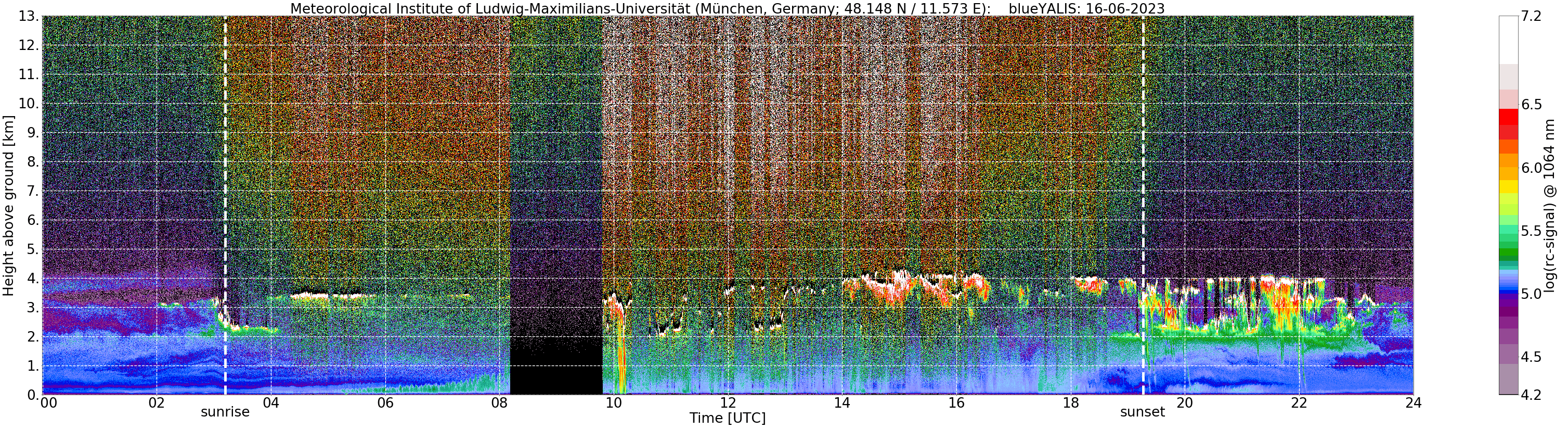1568x429 pixels.
Task: Click the bright red segment of the colorbar
Action: tap(1508, 117)
